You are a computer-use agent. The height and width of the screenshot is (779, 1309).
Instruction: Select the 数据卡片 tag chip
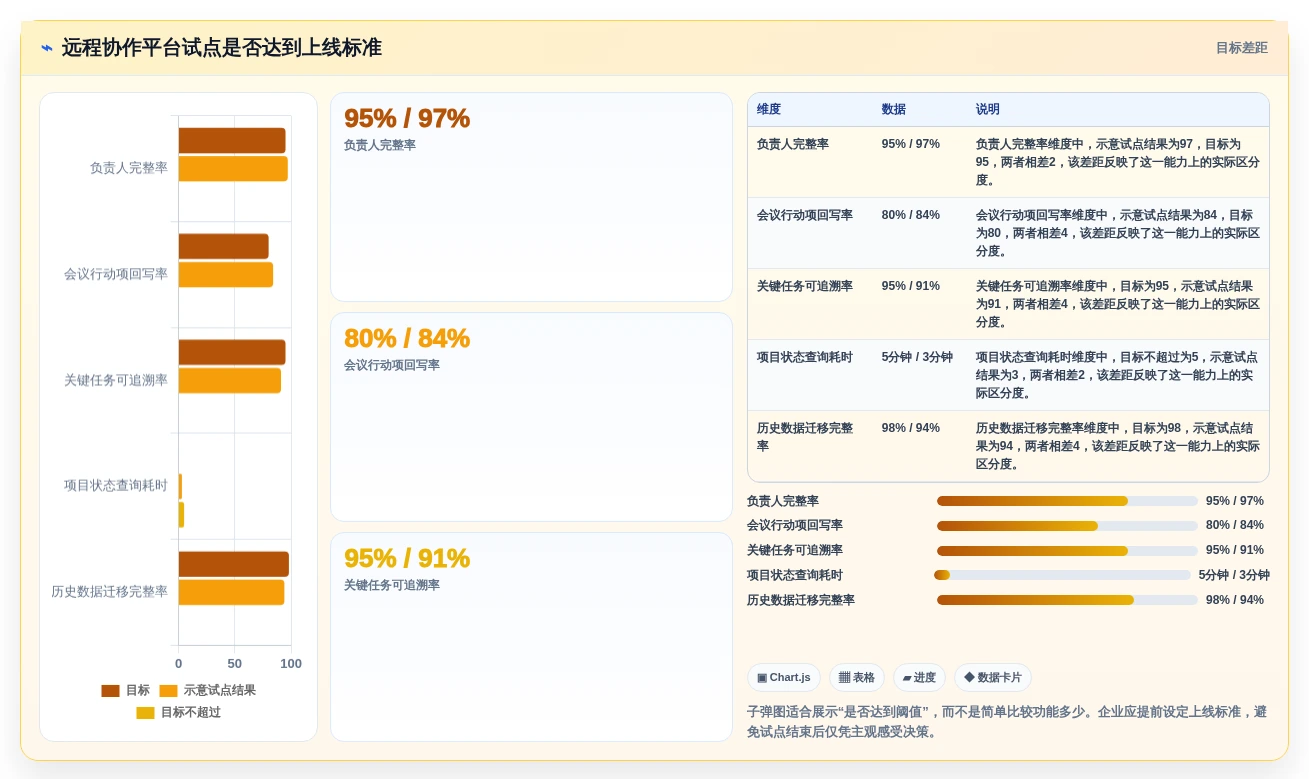pos(993,677)
